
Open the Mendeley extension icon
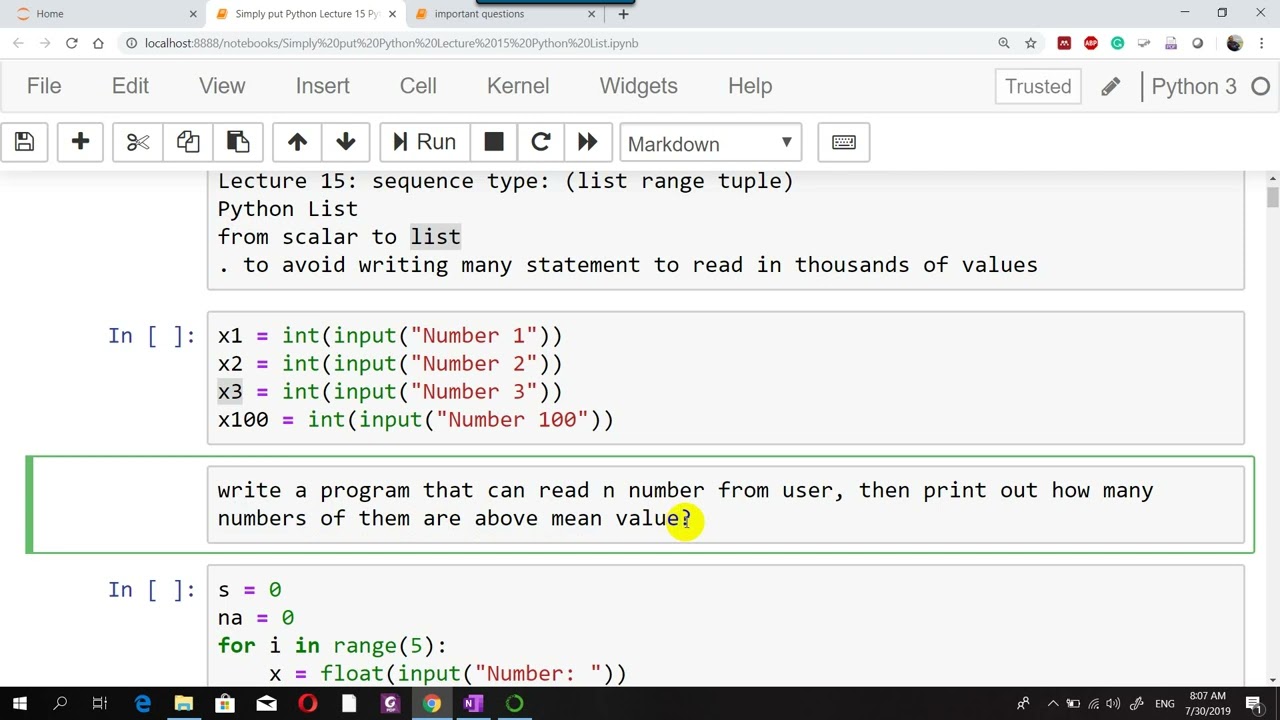(1064, 43)
